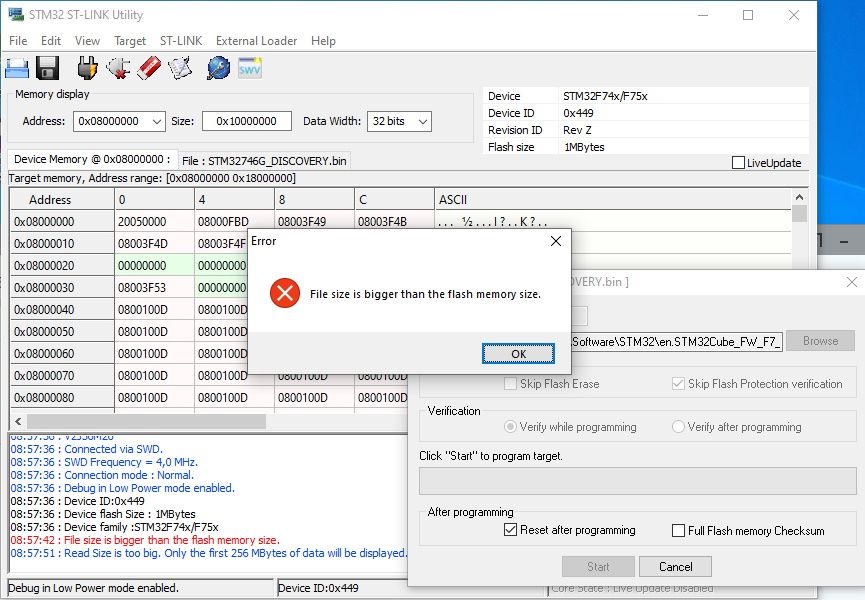Switch to File STM32746G_DISCOVERY.bin tab

[264, 161]
